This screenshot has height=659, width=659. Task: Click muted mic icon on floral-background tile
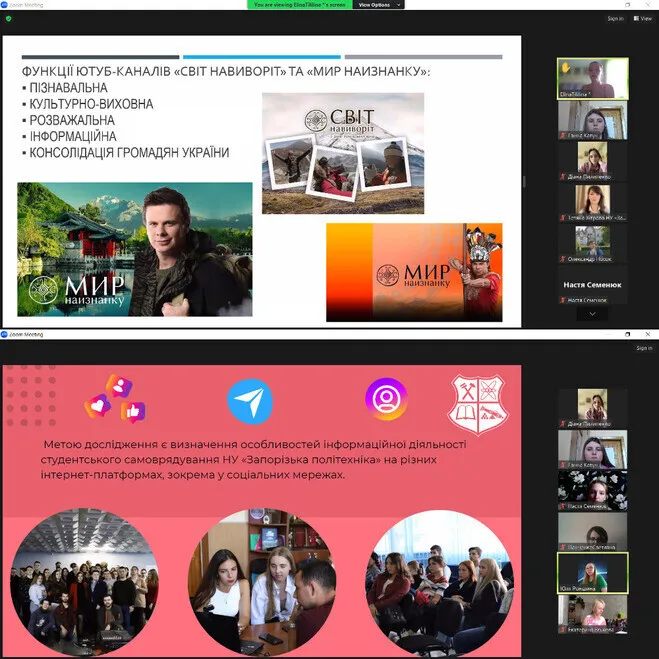[563, 506]
